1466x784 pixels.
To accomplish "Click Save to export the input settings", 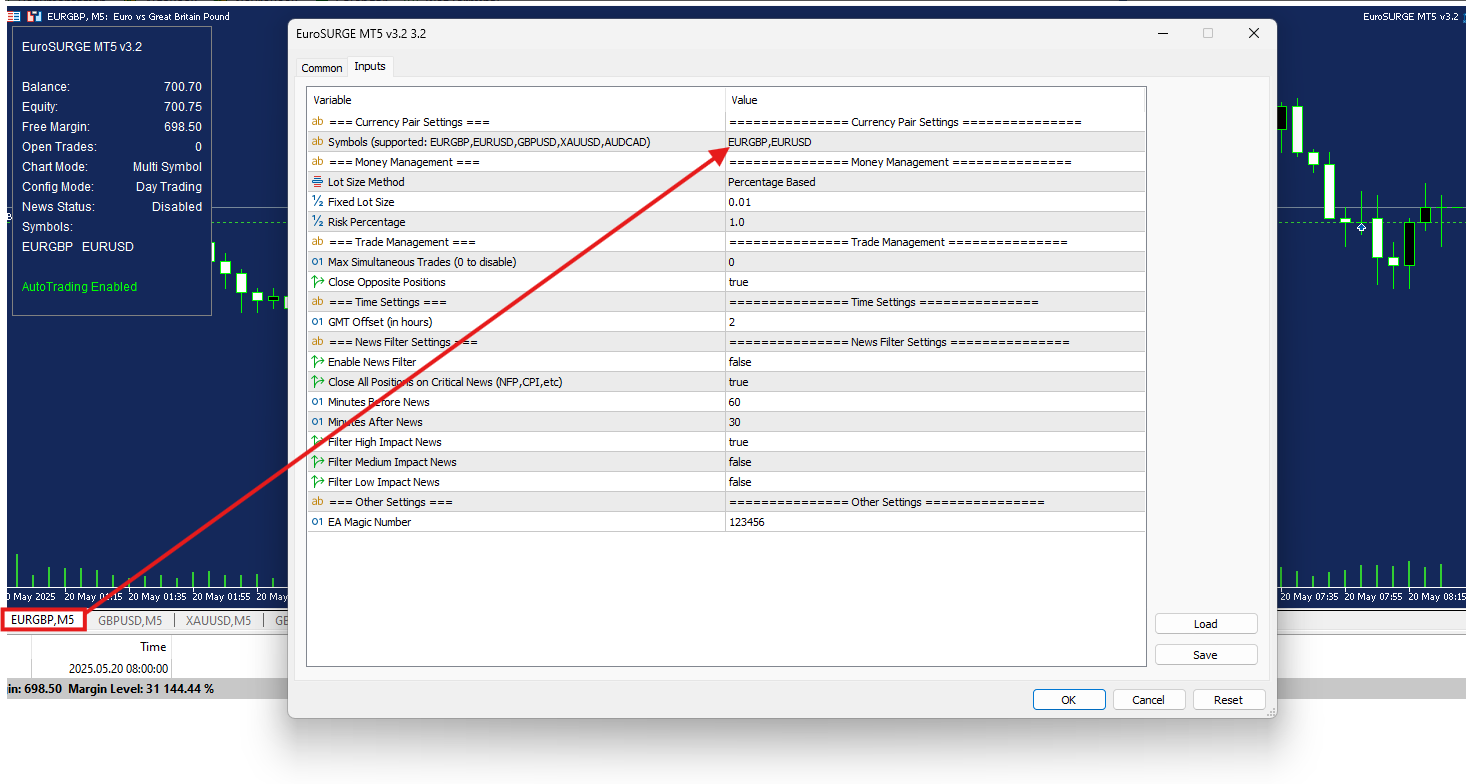I will (x=1206, y=655).
